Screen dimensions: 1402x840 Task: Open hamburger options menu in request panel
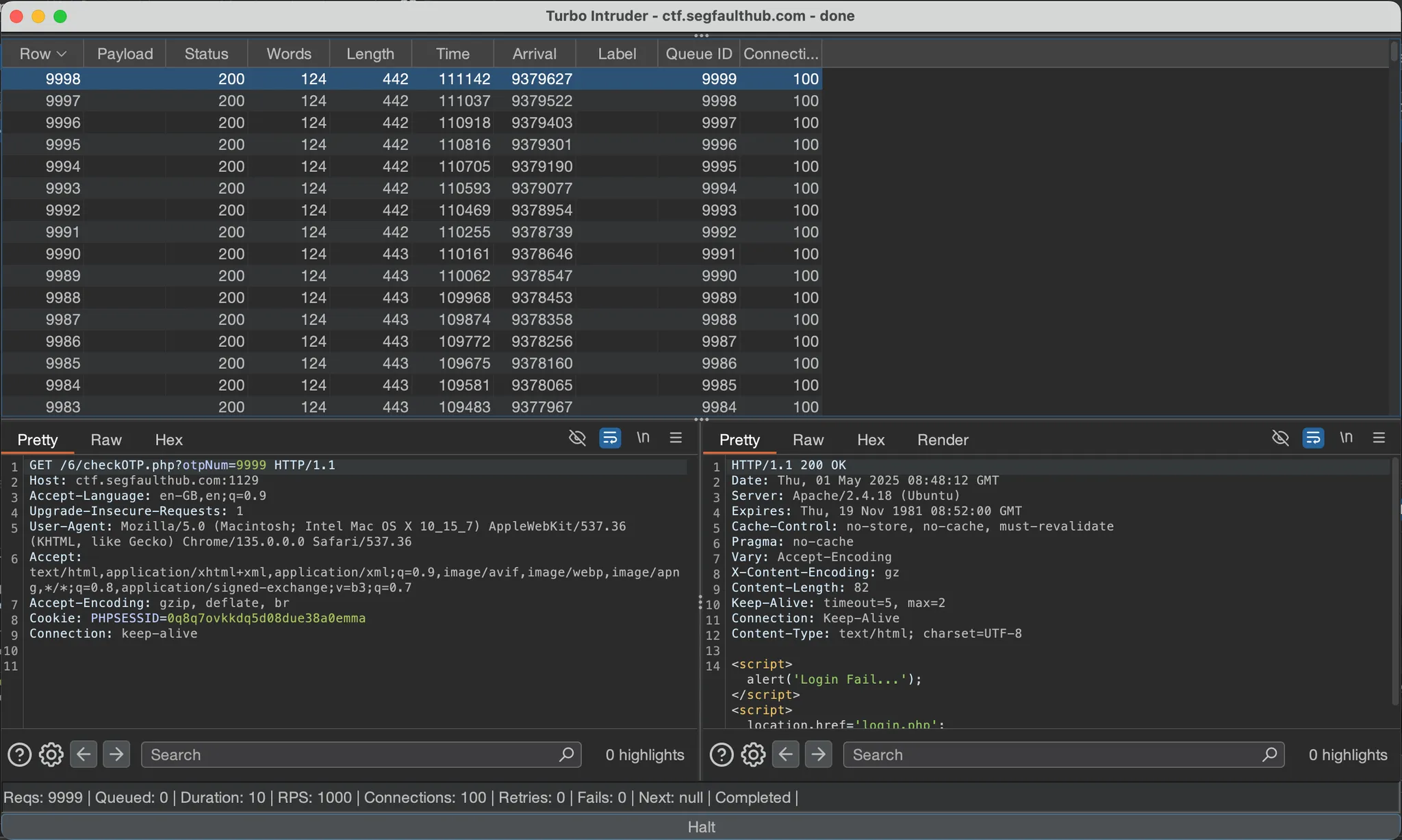click(676, 438)
